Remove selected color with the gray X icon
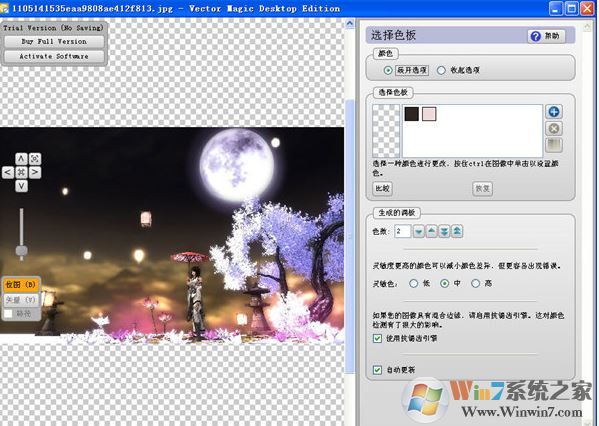 554,128
